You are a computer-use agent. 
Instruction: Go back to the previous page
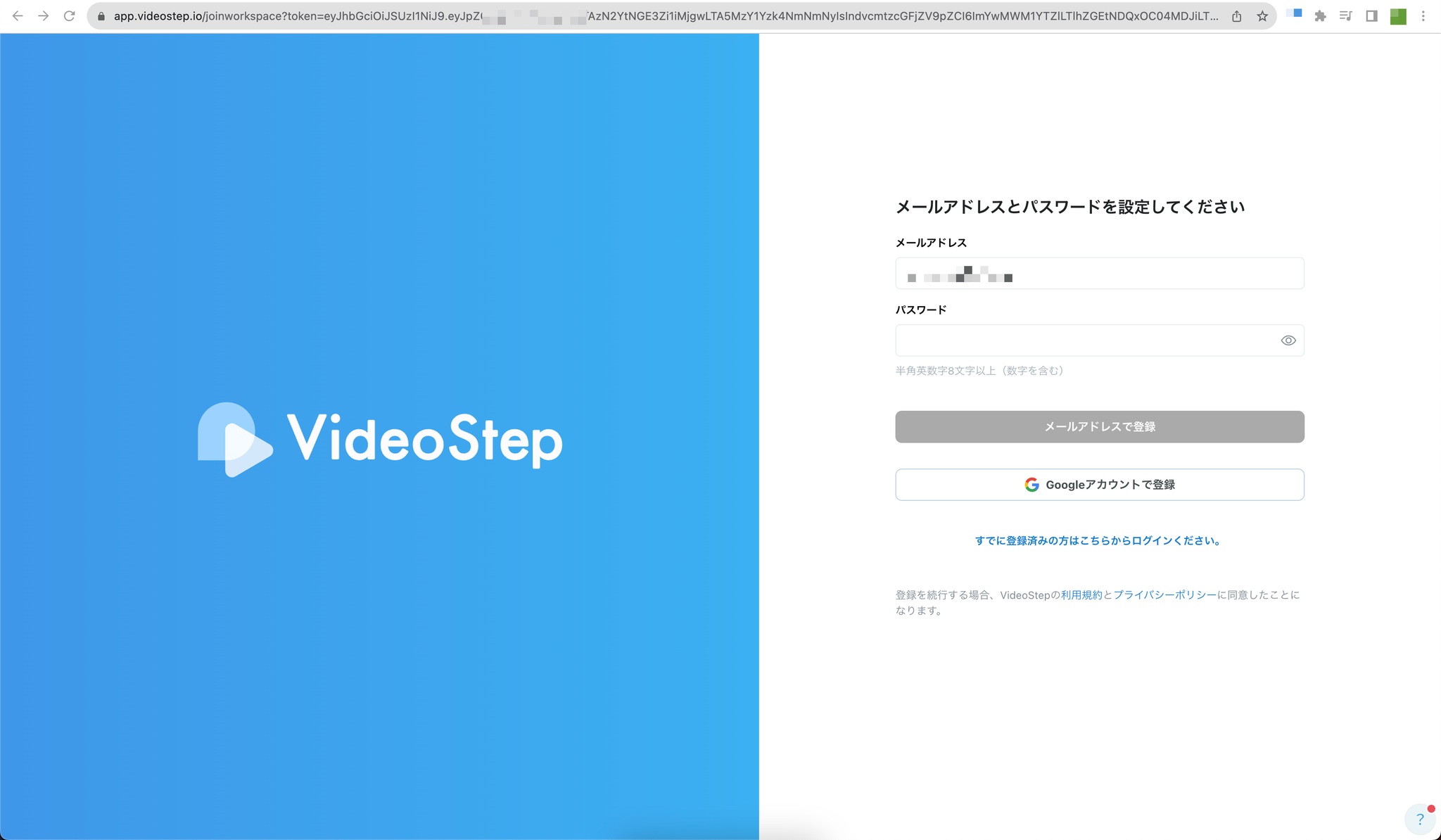[18, 16]
